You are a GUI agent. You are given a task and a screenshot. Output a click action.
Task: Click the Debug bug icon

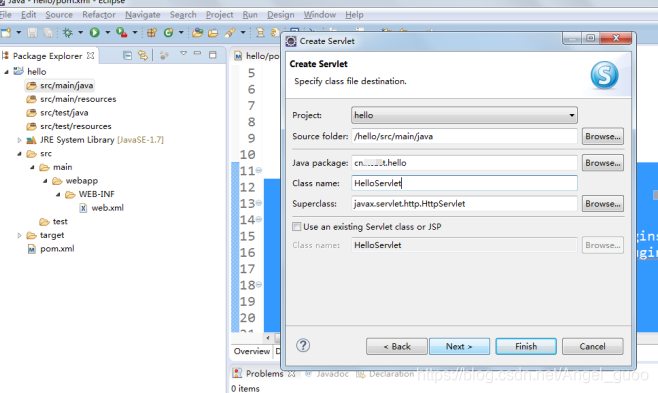click(x=68, y=32)
